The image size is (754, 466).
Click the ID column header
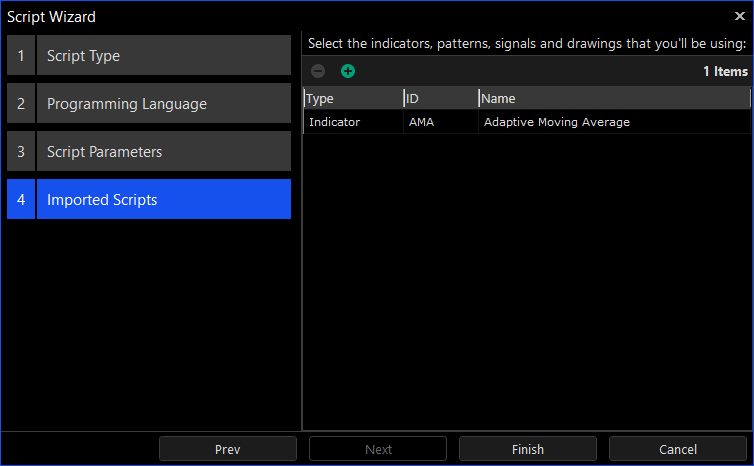[440, 98]
